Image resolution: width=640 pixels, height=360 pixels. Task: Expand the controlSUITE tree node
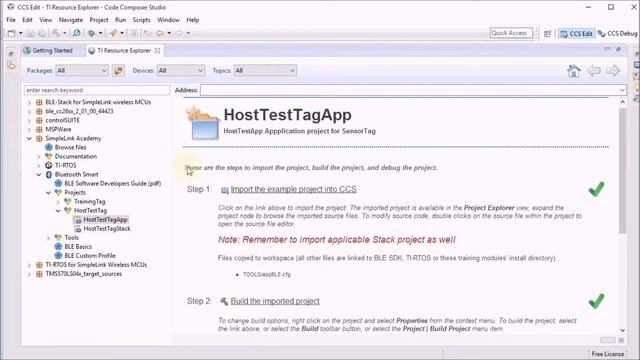[29, 120]
